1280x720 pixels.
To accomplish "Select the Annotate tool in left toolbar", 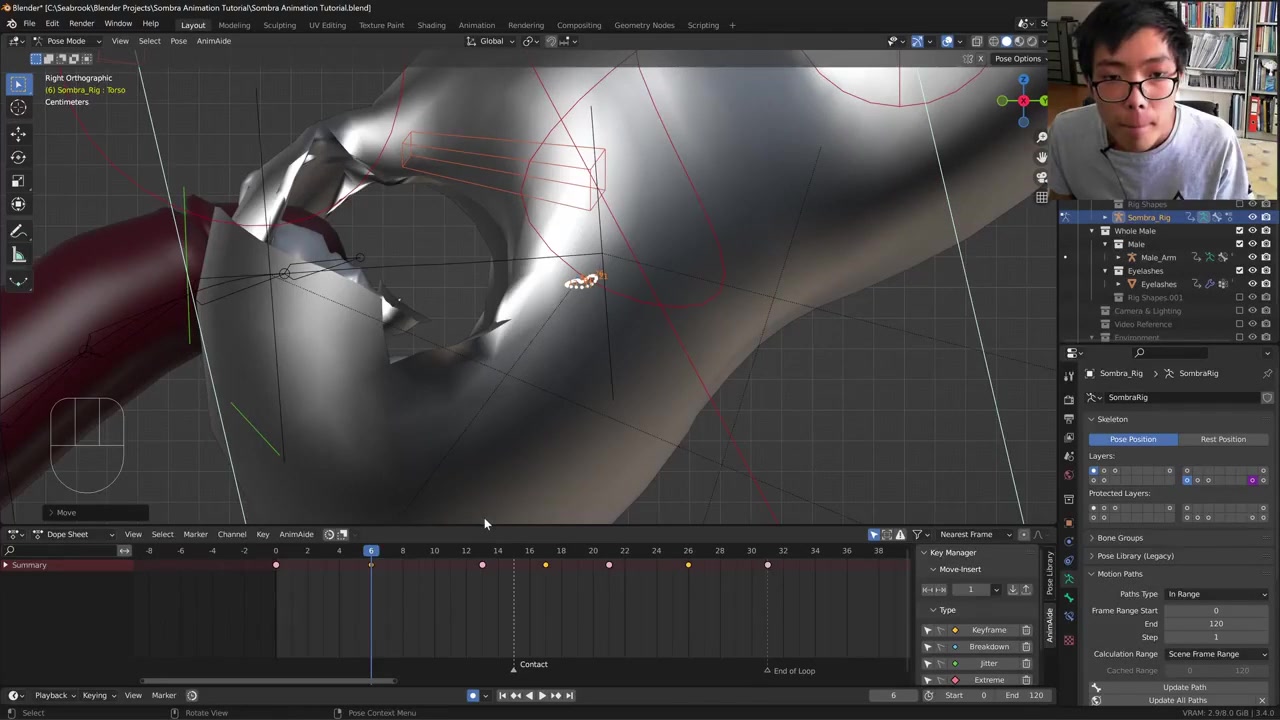I will pyautogui.click(x=18, y=232).
